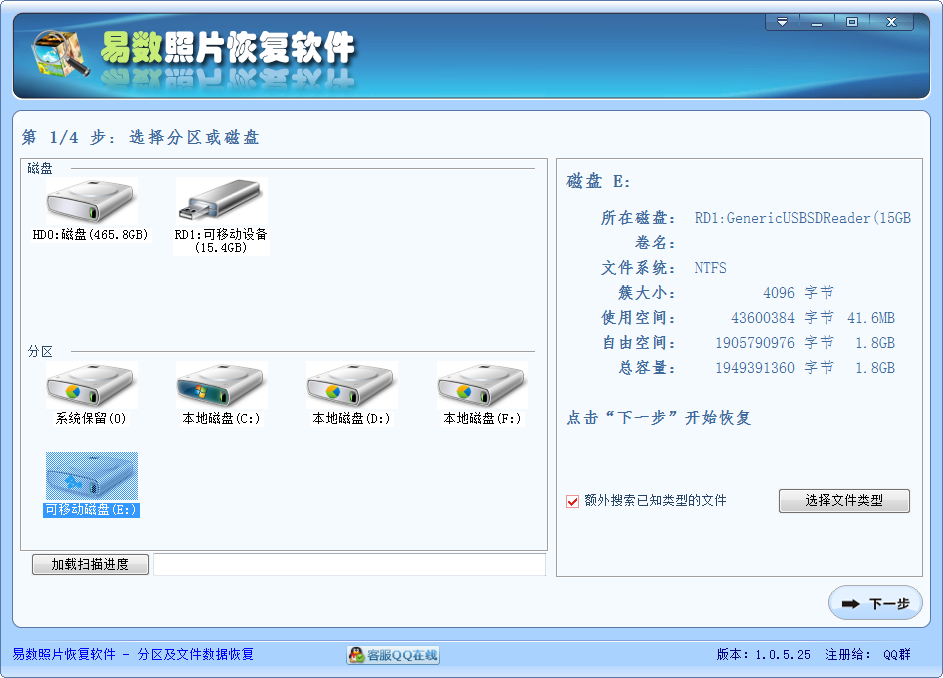
Task: Click the 下一步 button to proceed
Action: (x=875, y=602)
